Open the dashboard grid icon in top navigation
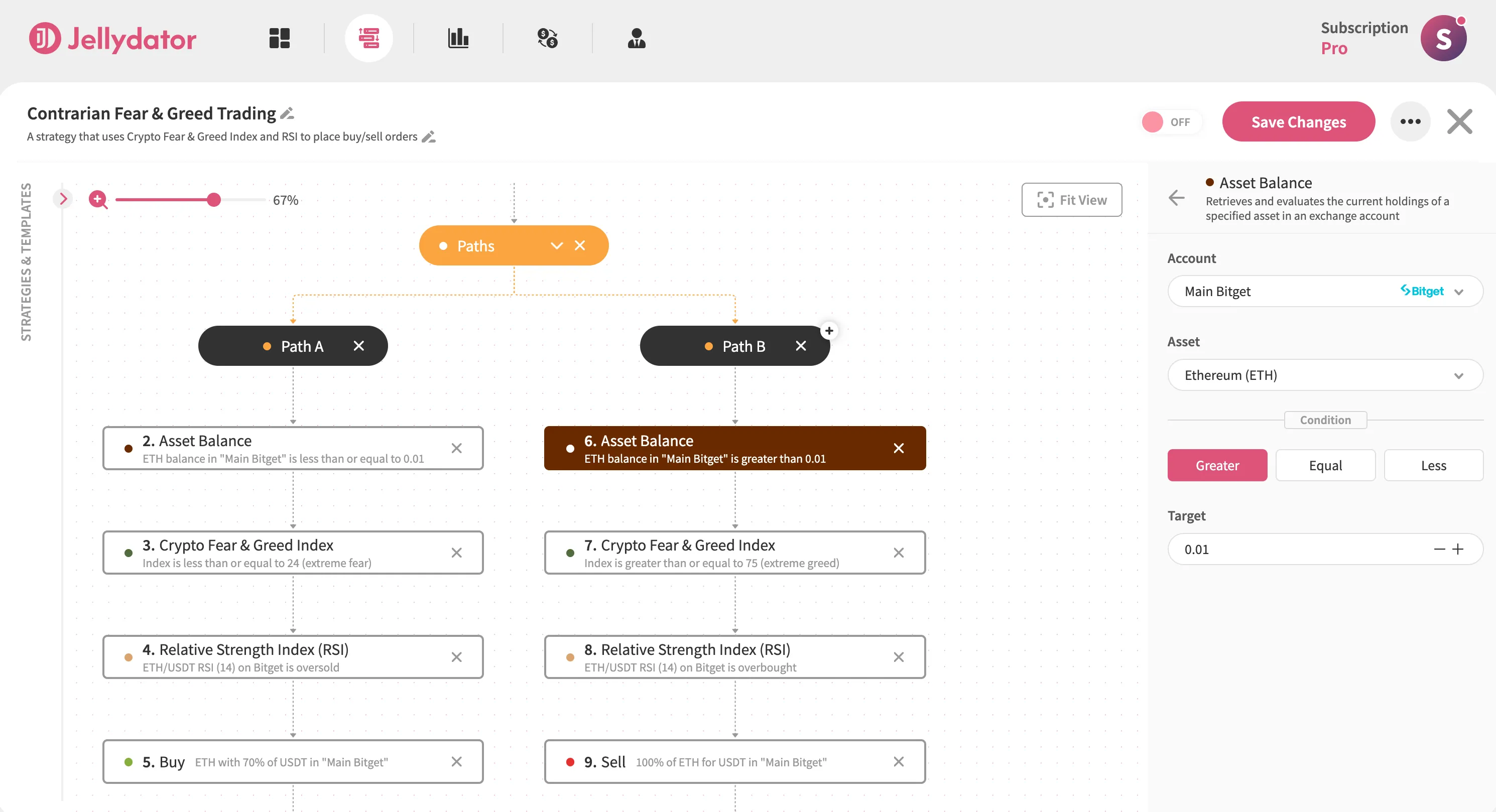The width and height of the screenshot is (1496, 812). click(x=279, y=38)
